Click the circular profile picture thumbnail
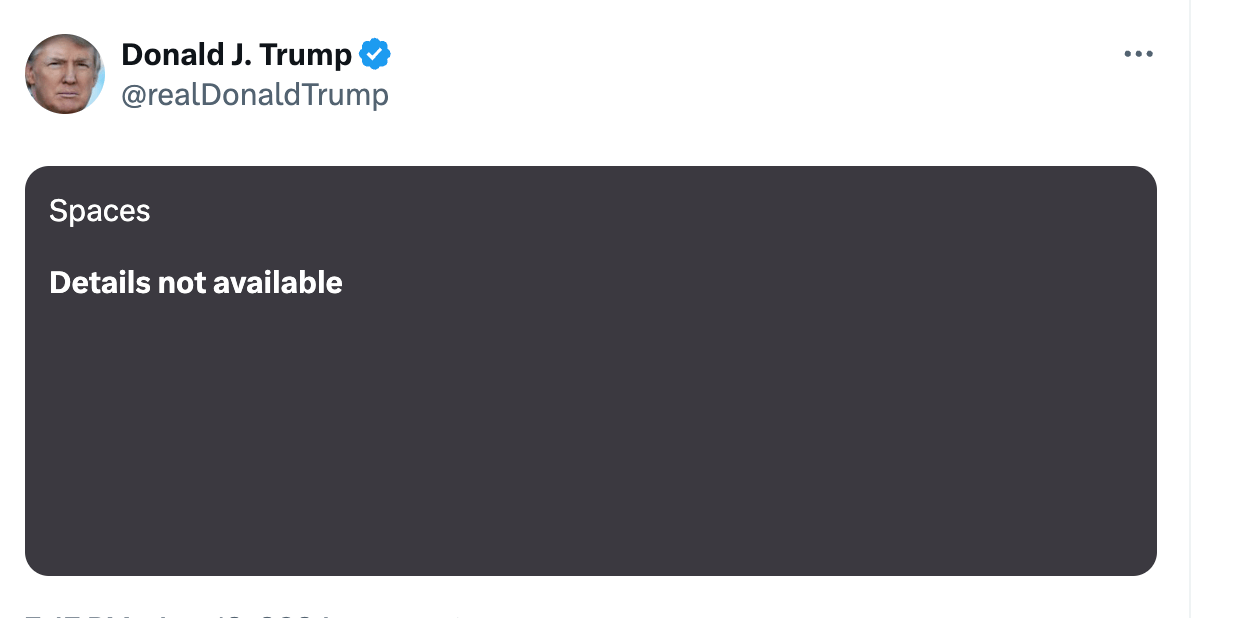This screenshot has height=618, width=1236. pyautogui.click(x=65, y=74)
